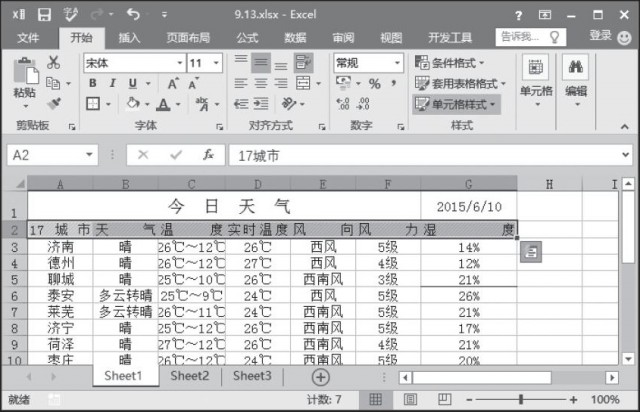
Task: Click the Cut scissors icon
Action: point(53,63)
